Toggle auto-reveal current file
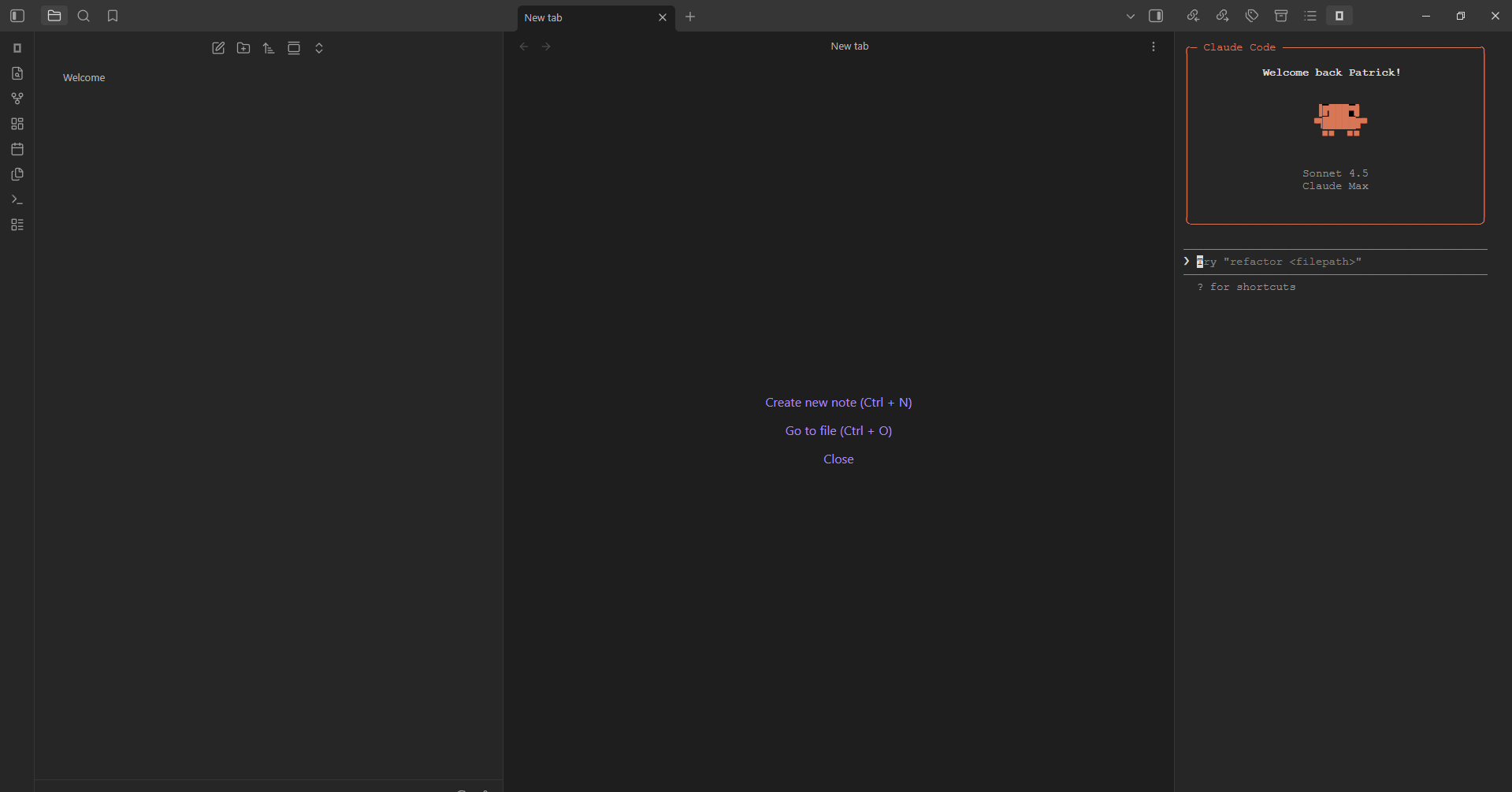The image size is (1512, 792). pyautogui.click(x=294, y=48)
